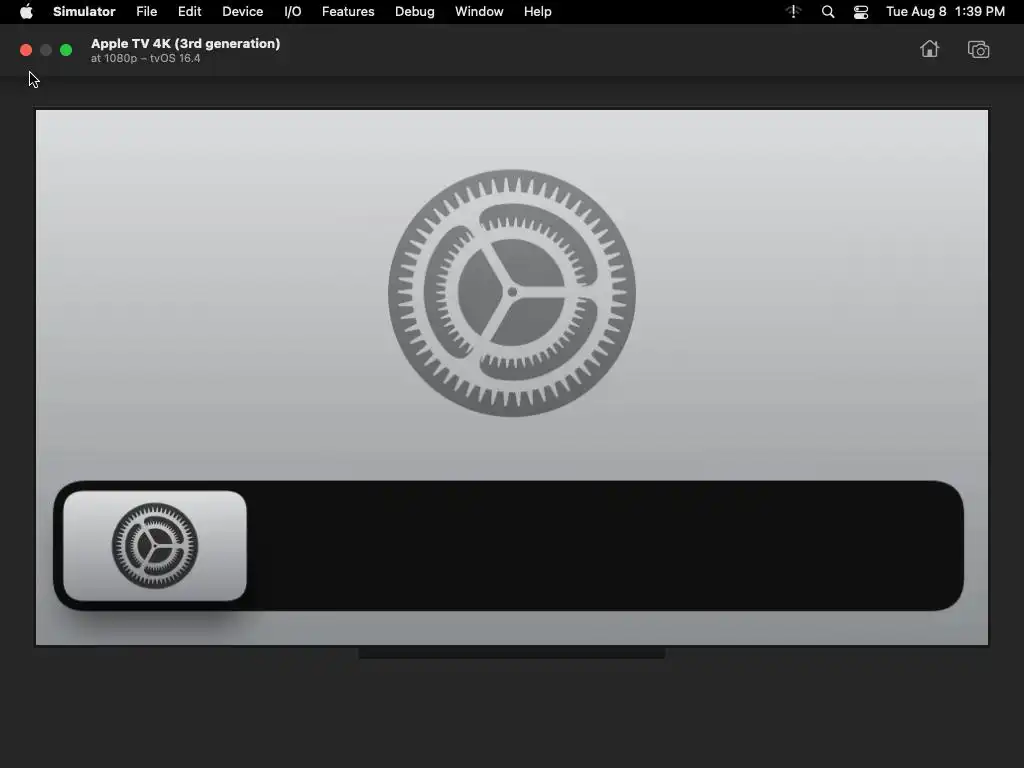
Task: Open the File menu
Action: point(146,12)
